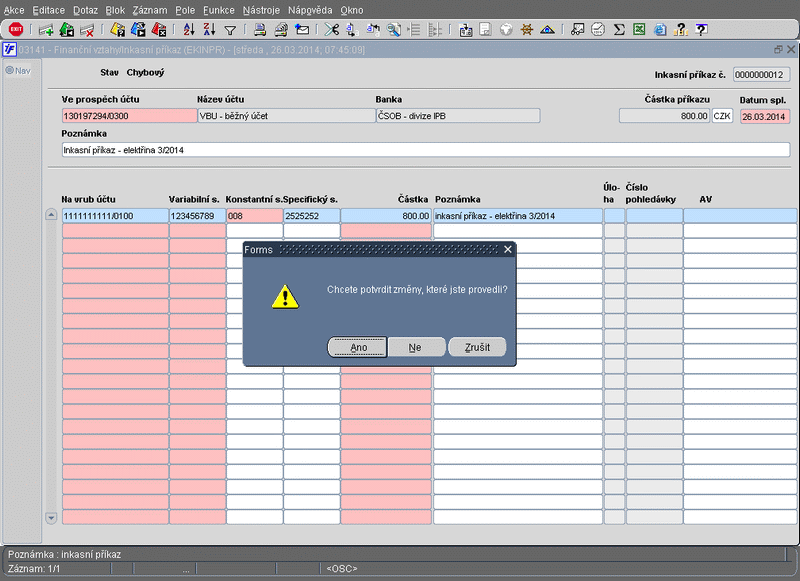This screenshot has width=800, height=581.
Task: Sort descending with the Z-A icon
Action: (x=209, y=30)
